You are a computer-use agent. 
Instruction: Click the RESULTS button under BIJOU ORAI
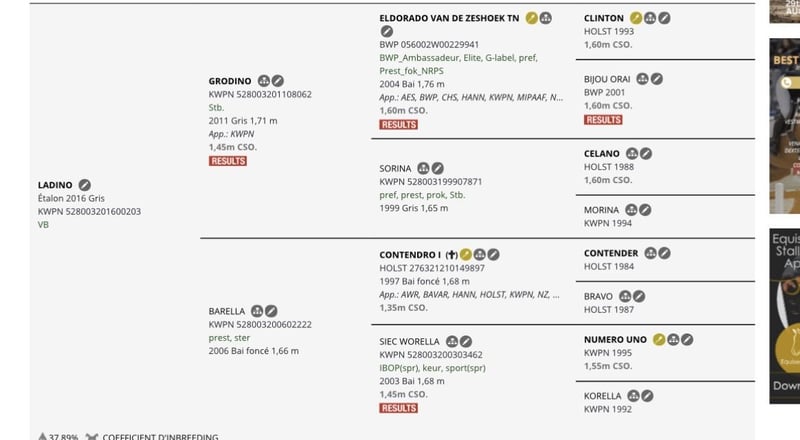pos(603,119)
